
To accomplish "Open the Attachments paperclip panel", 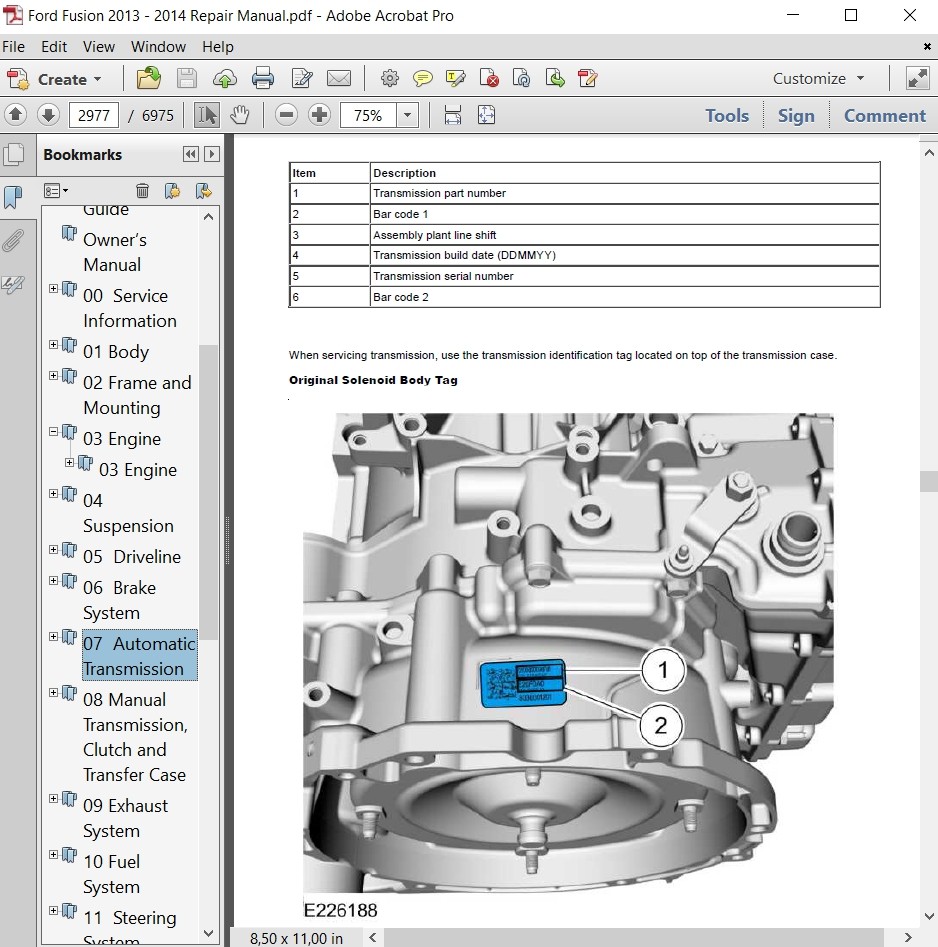I will click(13, 240).
